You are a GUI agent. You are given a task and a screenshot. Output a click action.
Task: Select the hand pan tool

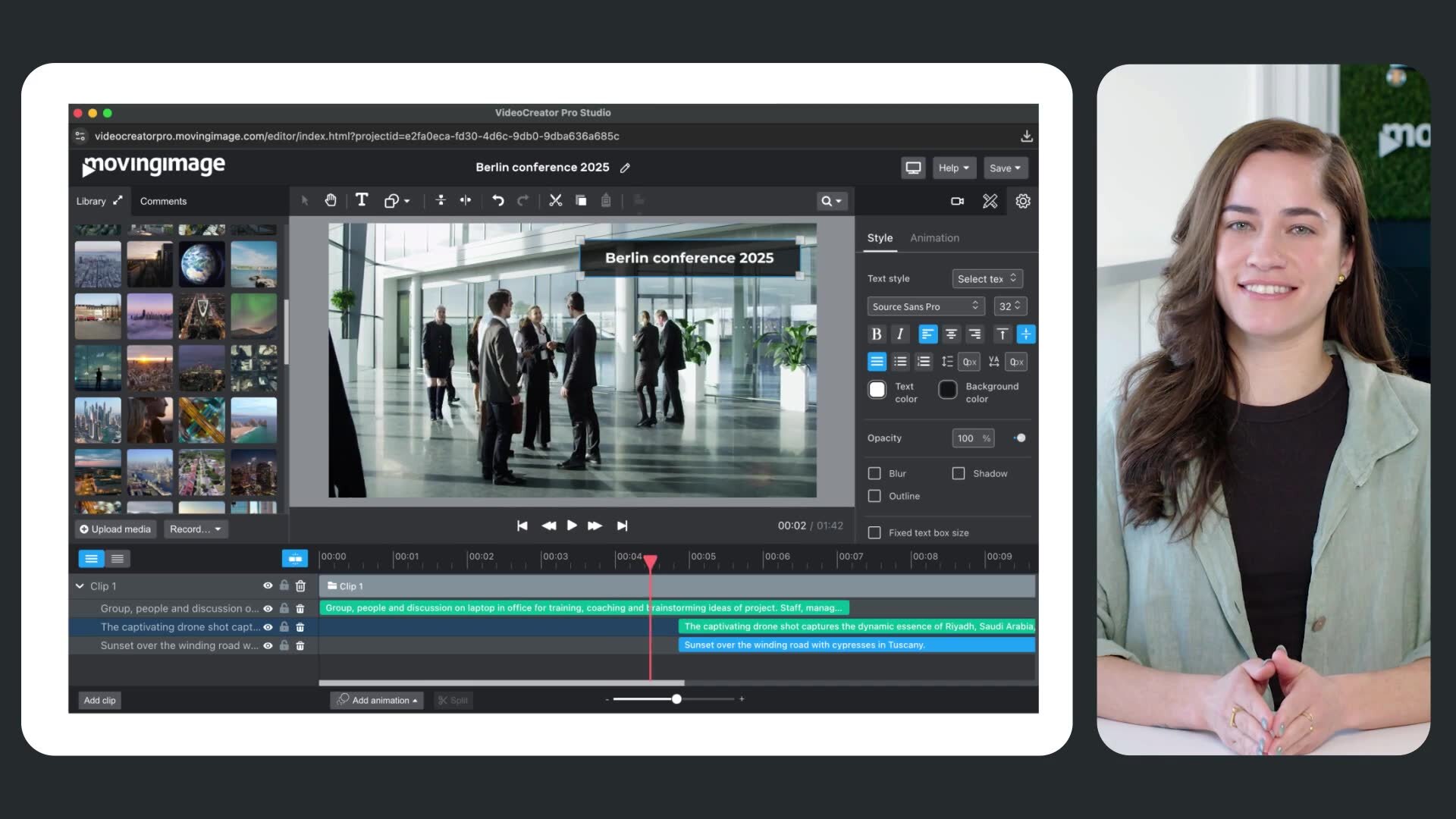pos(331,200)
